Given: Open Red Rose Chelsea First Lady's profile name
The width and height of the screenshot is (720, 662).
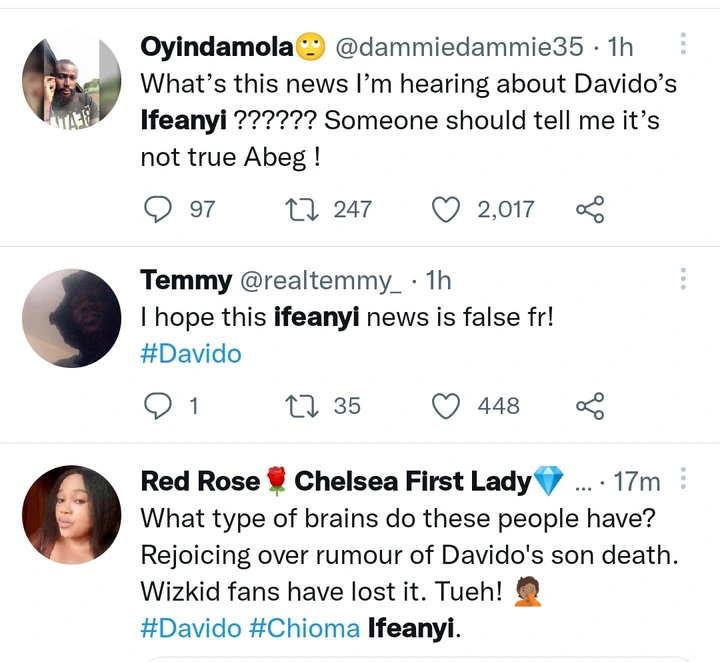Looking at the screenshot, I should click(x=352, y=481).
